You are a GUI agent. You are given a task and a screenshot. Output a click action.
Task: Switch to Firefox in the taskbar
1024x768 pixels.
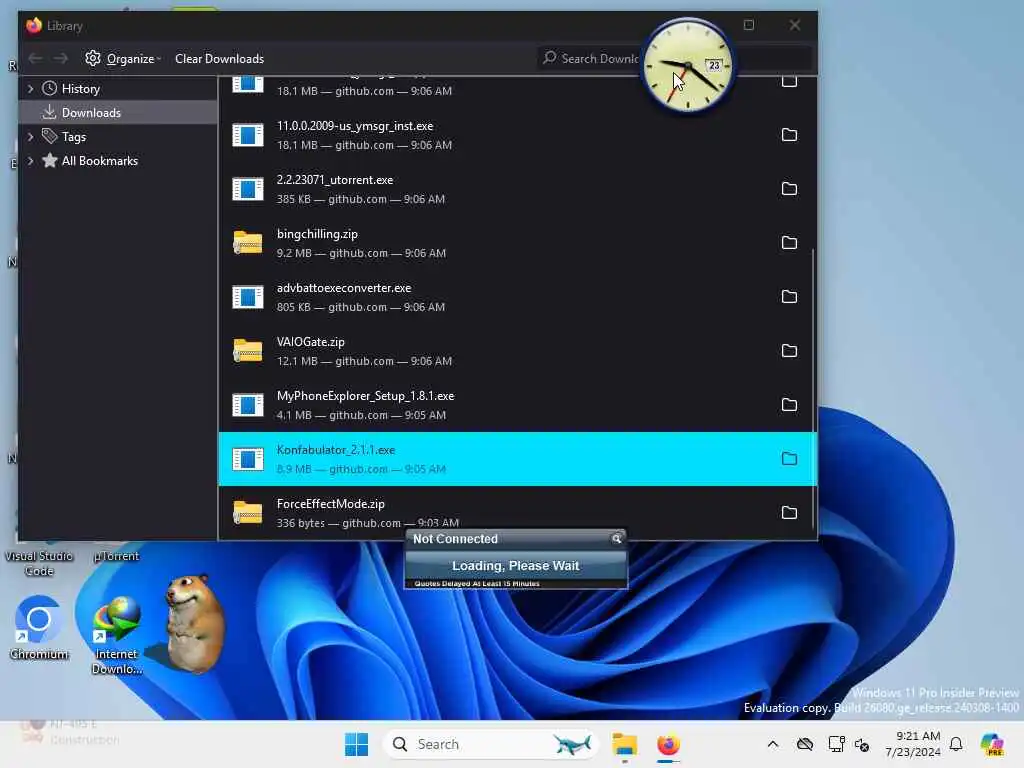668,744
